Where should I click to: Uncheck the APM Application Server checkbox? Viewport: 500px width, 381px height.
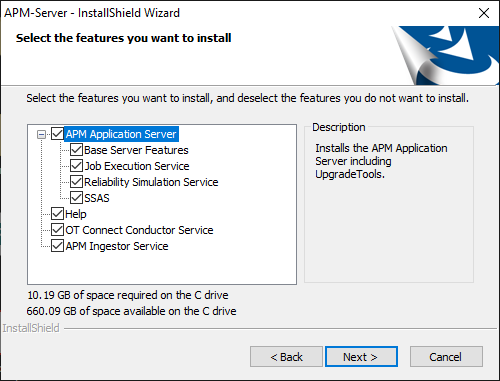click(57, 134)
